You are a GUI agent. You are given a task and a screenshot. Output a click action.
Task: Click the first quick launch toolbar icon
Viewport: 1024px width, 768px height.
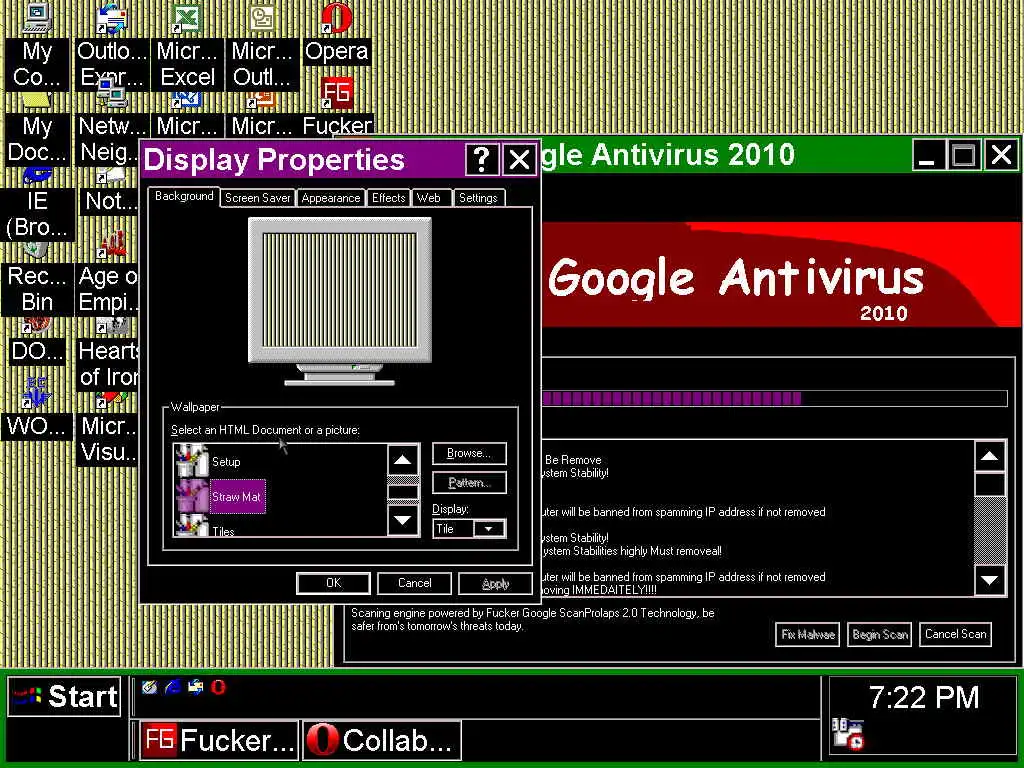(x=150, y=687)
